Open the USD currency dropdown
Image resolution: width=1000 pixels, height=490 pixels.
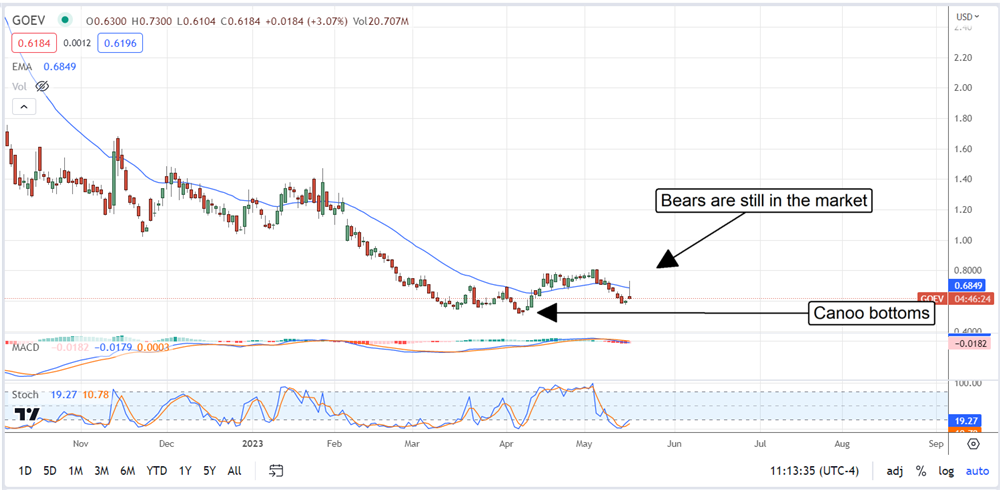tap(965, 16)
